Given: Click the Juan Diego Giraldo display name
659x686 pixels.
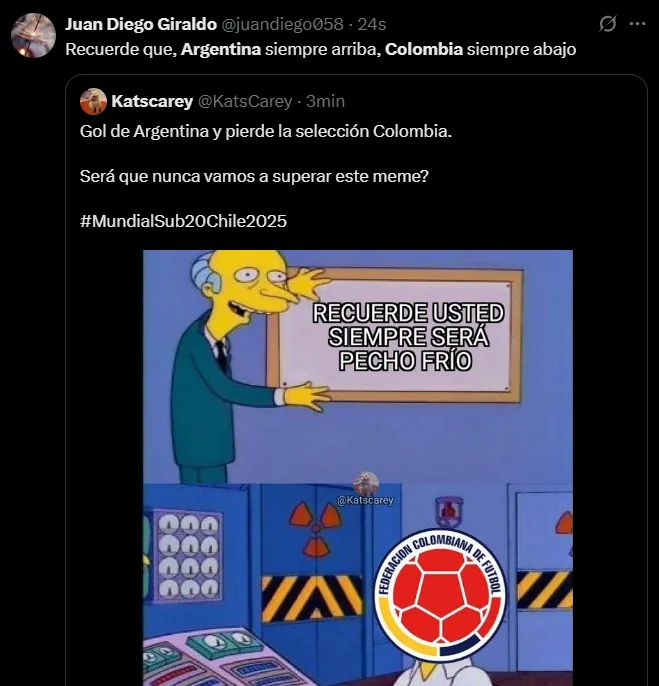Looking at the screenshot, I should (141, 24).
